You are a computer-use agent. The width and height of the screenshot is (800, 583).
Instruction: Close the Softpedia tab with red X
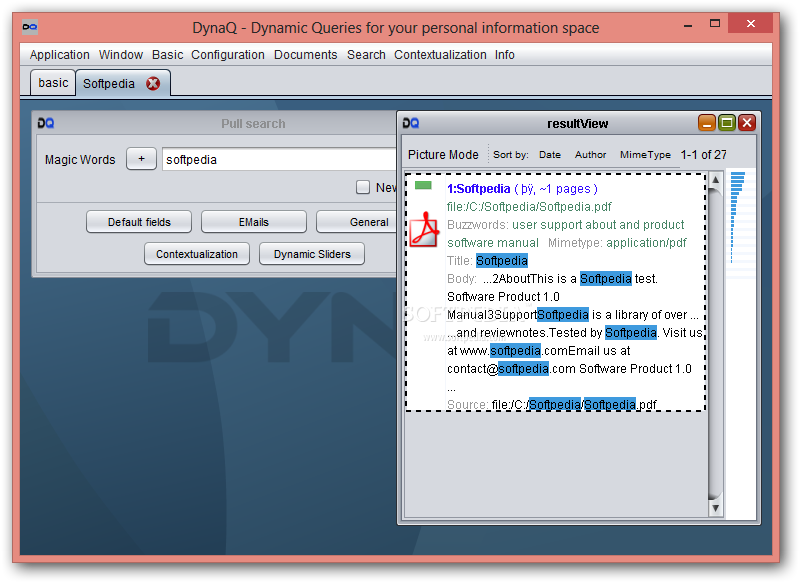pos(153,83)
